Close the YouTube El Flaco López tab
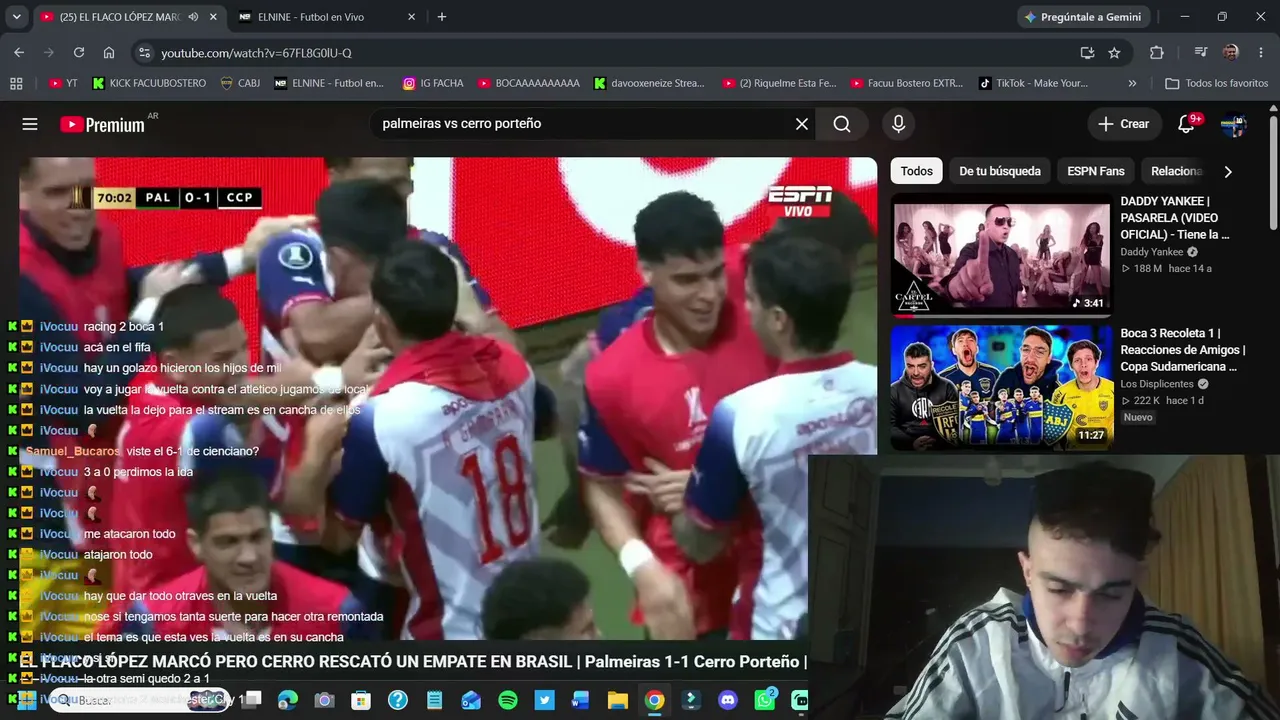Screen dimensions: 1280x720 point(213,17)
